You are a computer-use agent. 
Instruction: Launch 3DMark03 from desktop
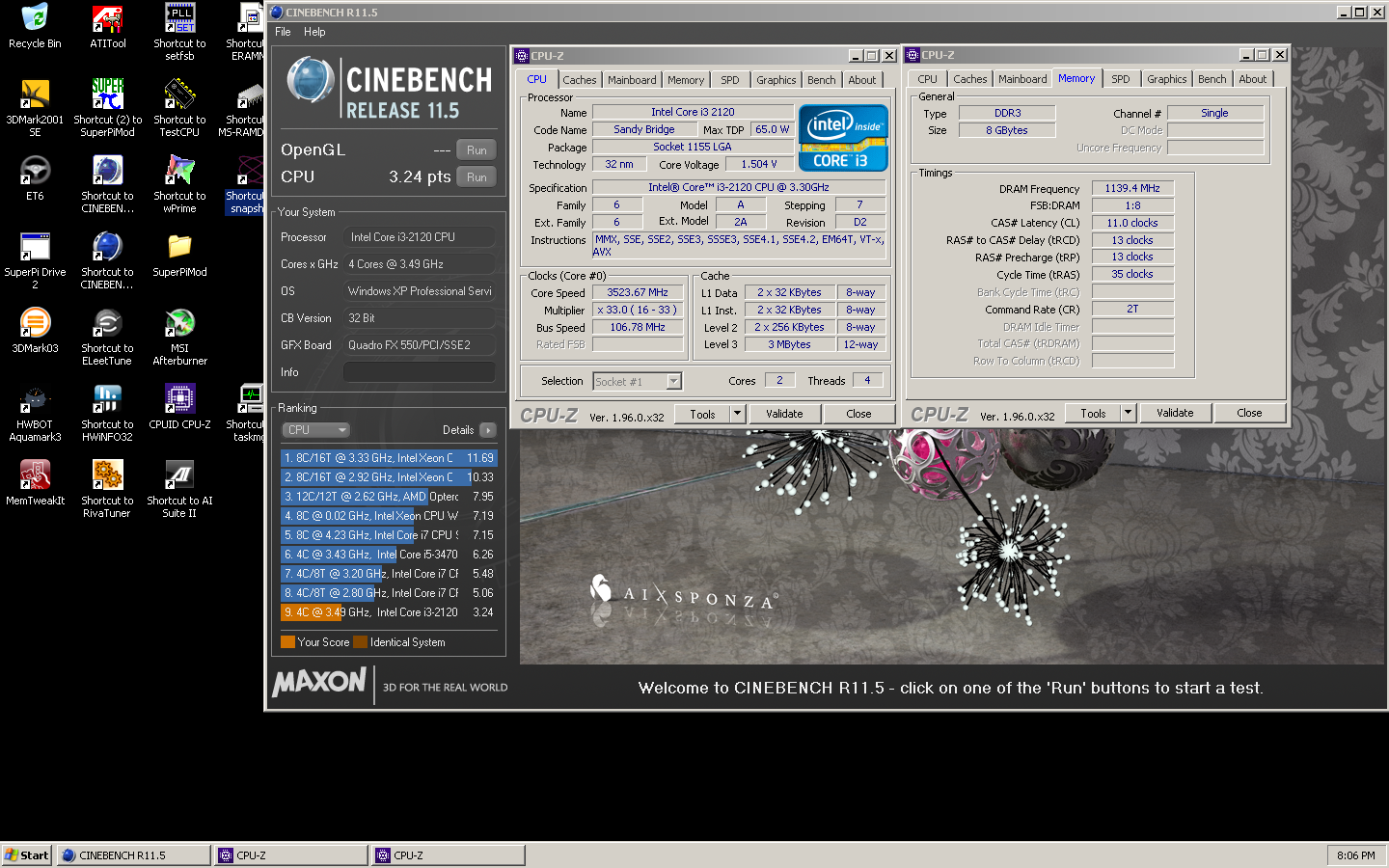(x=35, y=331)
